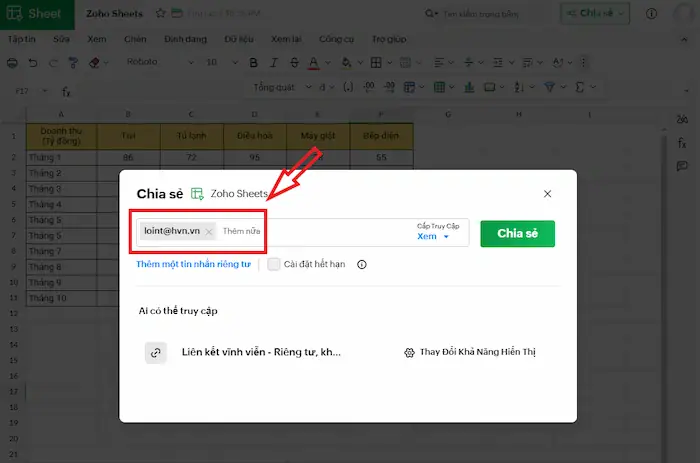Click the sort icon in toolbar
This screenshot has height=463, width=700.
click(518, 87)
